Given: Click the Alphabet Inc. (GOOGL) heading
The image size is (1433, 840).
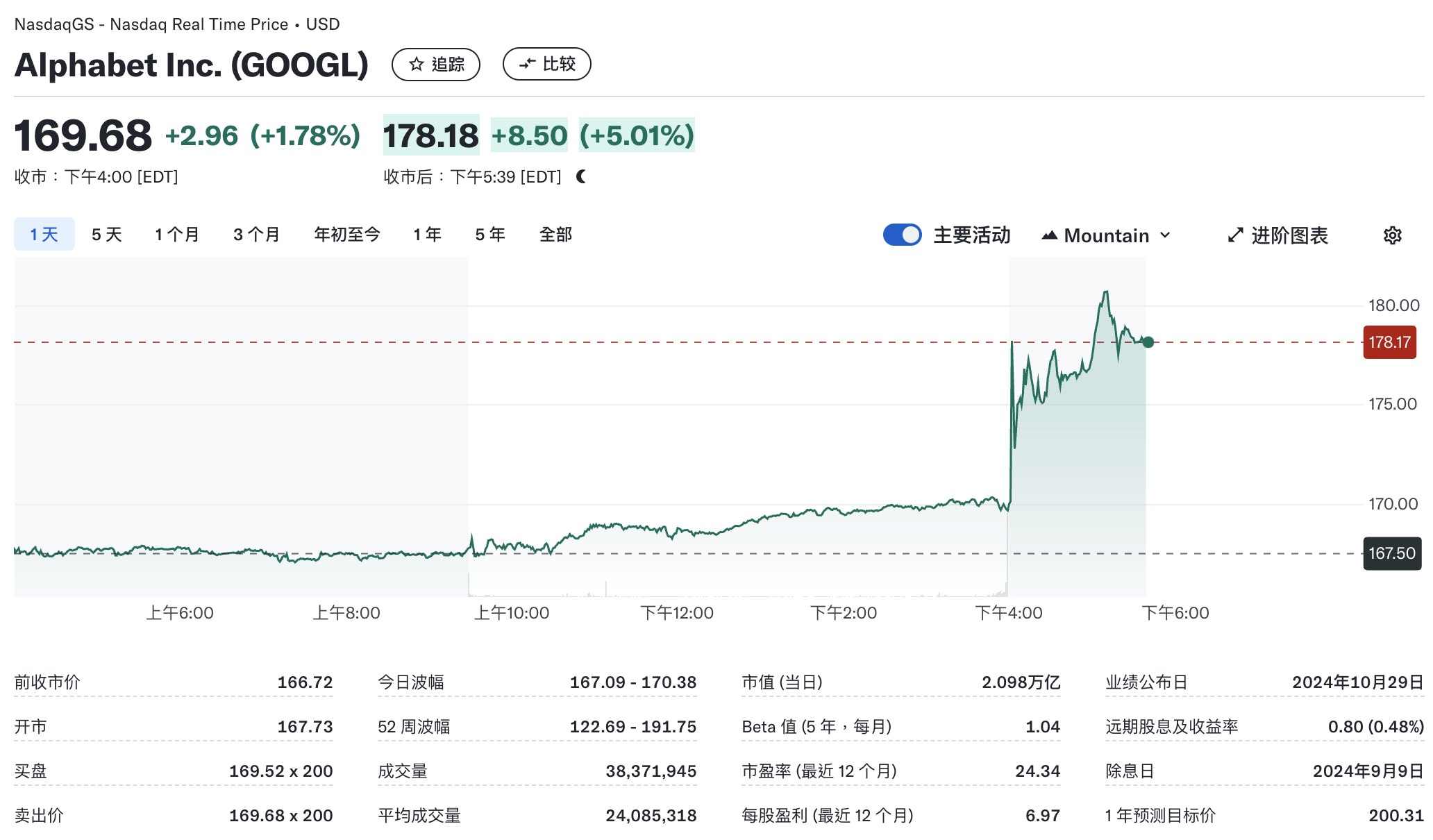Looking at the screenshot, I should pos(192,65).
